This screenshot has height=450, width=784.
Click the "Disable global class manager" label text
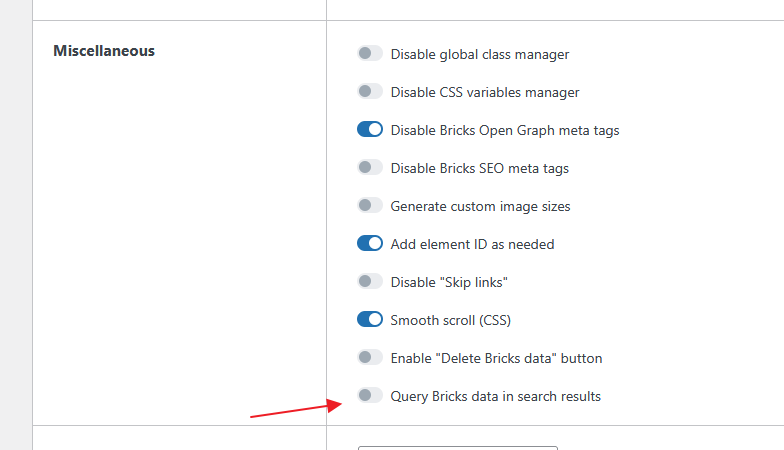point(480,54)
